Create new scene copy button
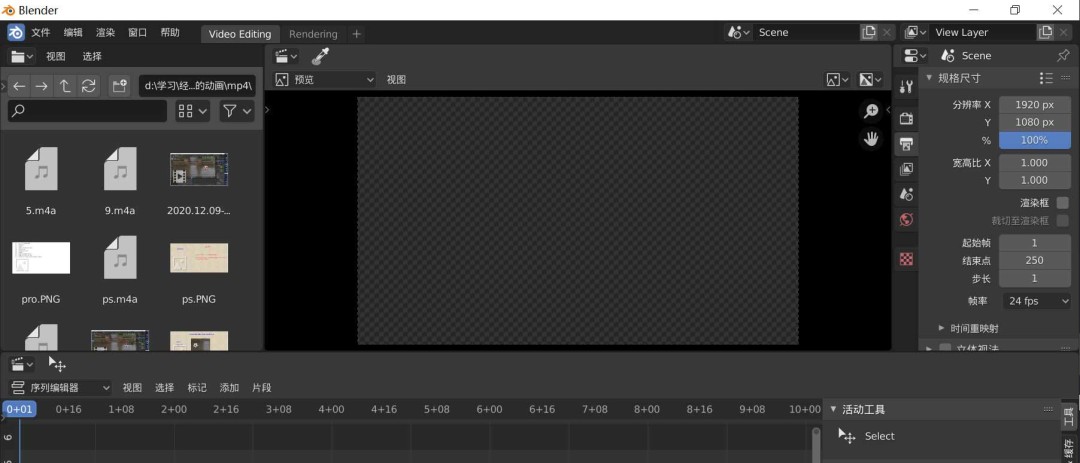Viewport: 1080px width, 463px height. pyautogui.click(x=869, y=32)
